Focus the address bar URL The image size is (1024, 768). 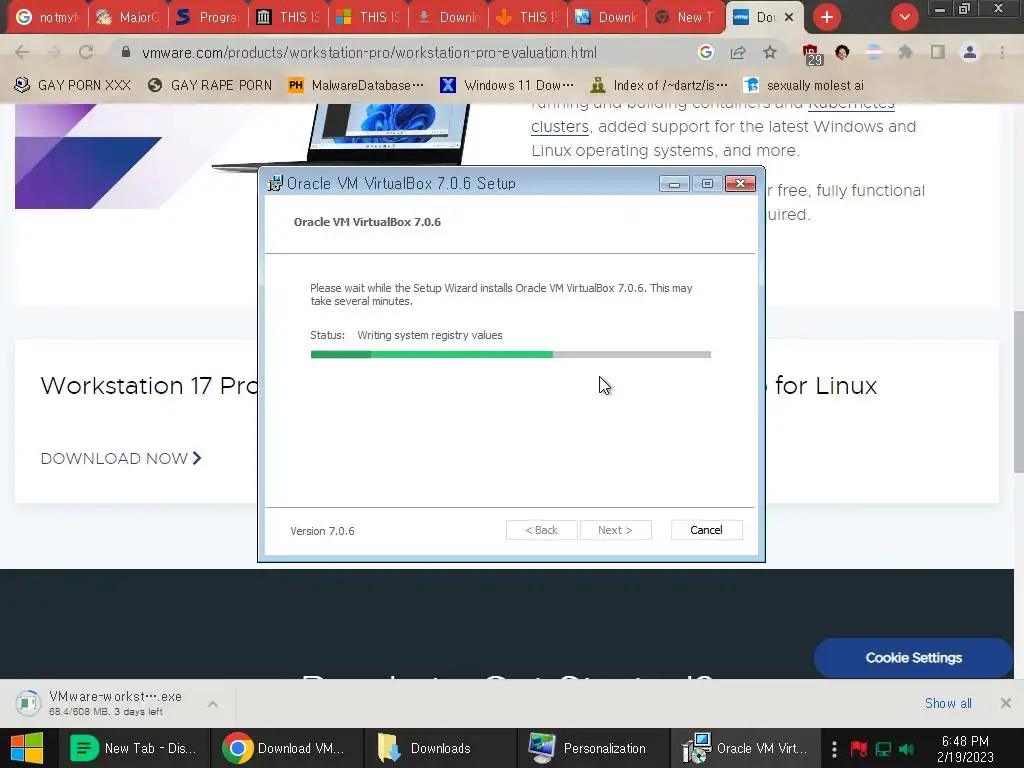(370, 52)
